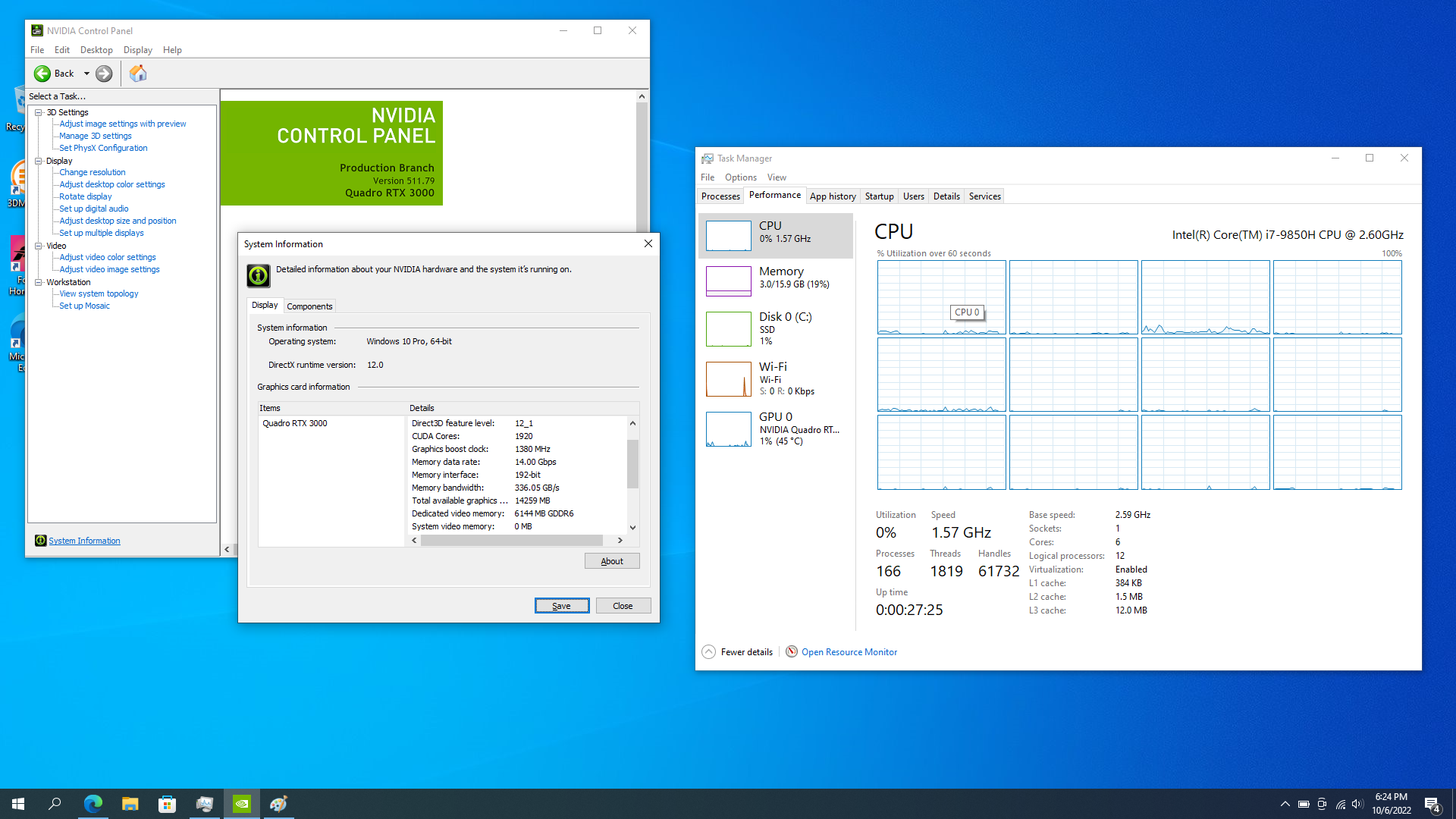Open Task Manager View menu

pyautogui.click(x=777, y=177)
